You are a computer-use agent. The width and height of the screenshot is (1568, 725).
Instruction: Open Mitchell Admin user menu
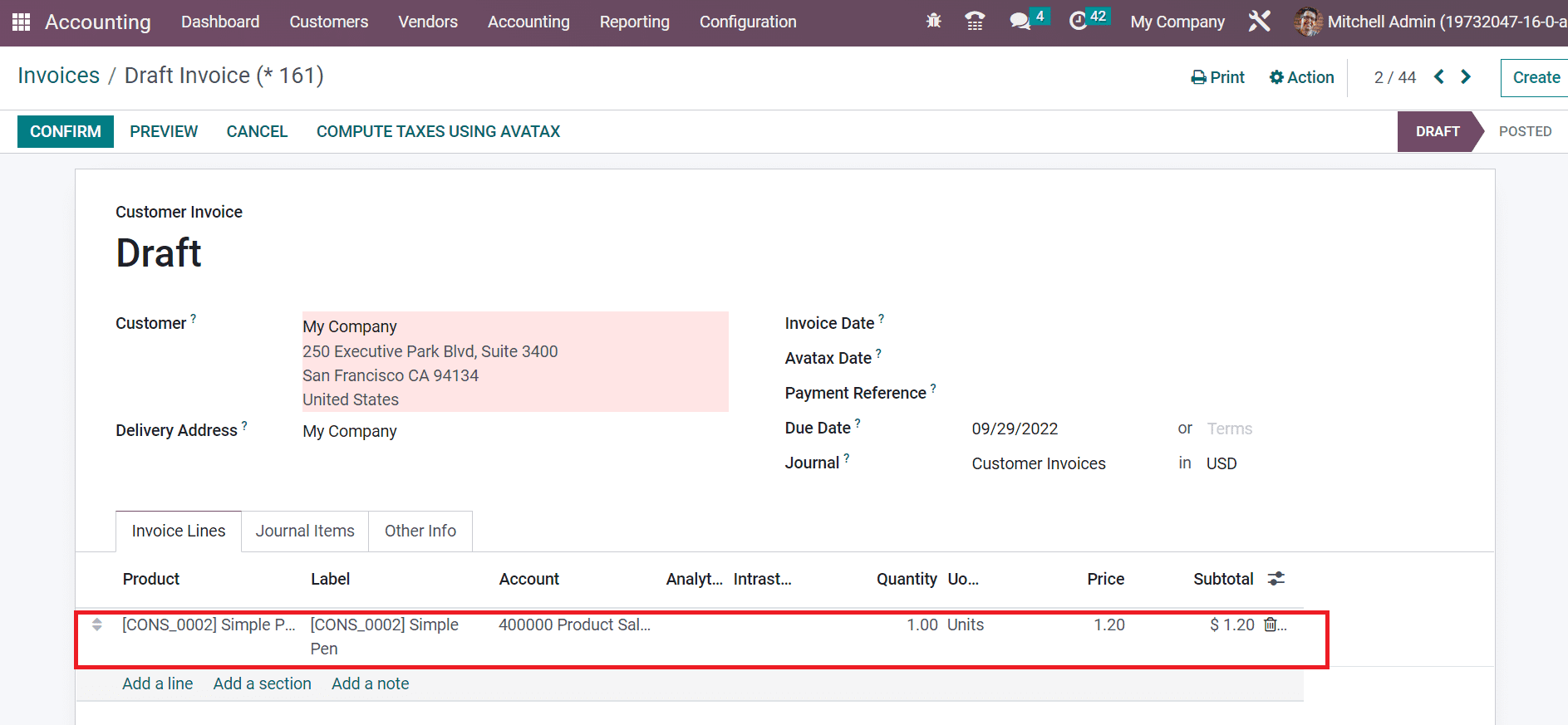click(x=1430, y=22)
